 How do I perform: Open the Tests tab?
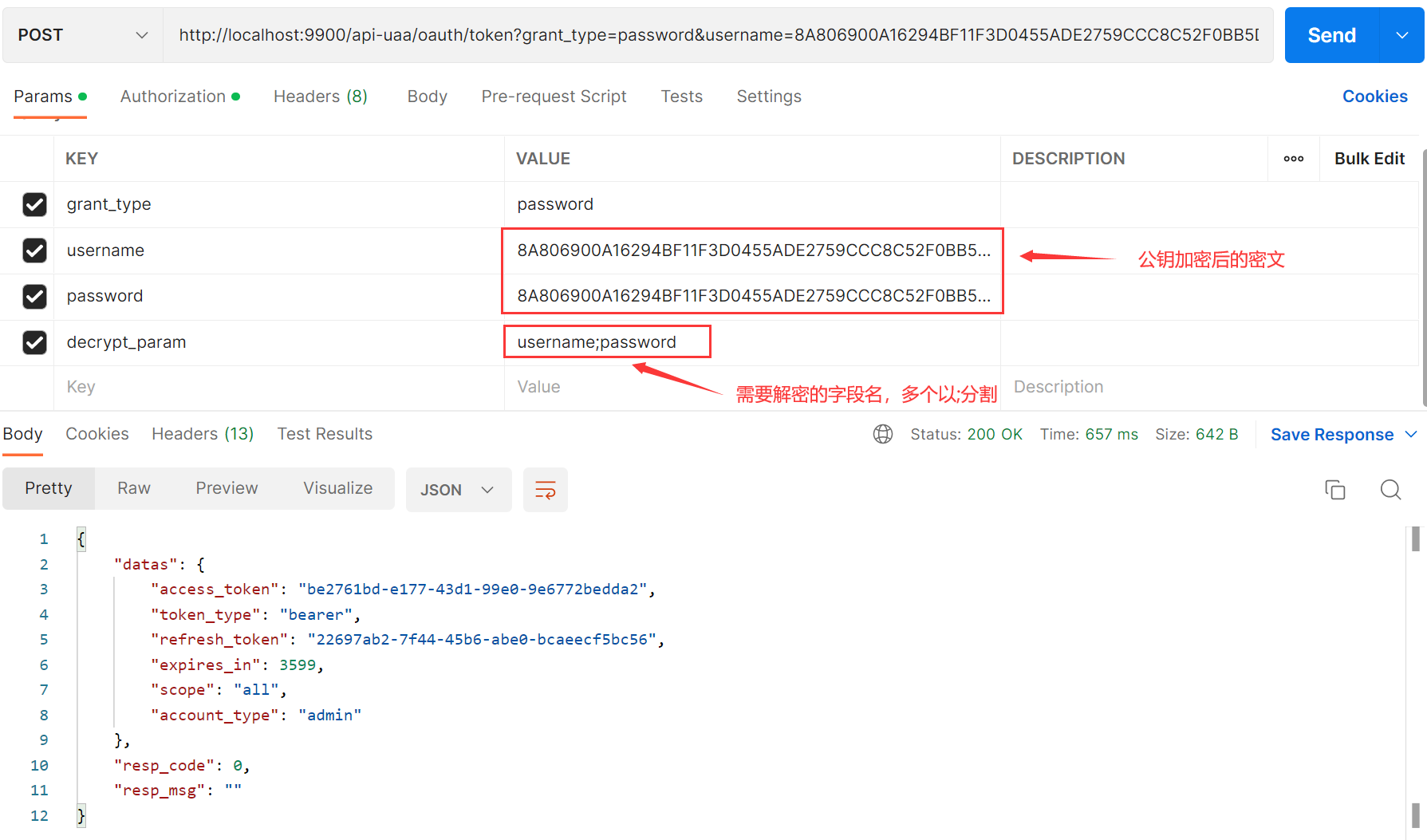click(x=682, y=97)
